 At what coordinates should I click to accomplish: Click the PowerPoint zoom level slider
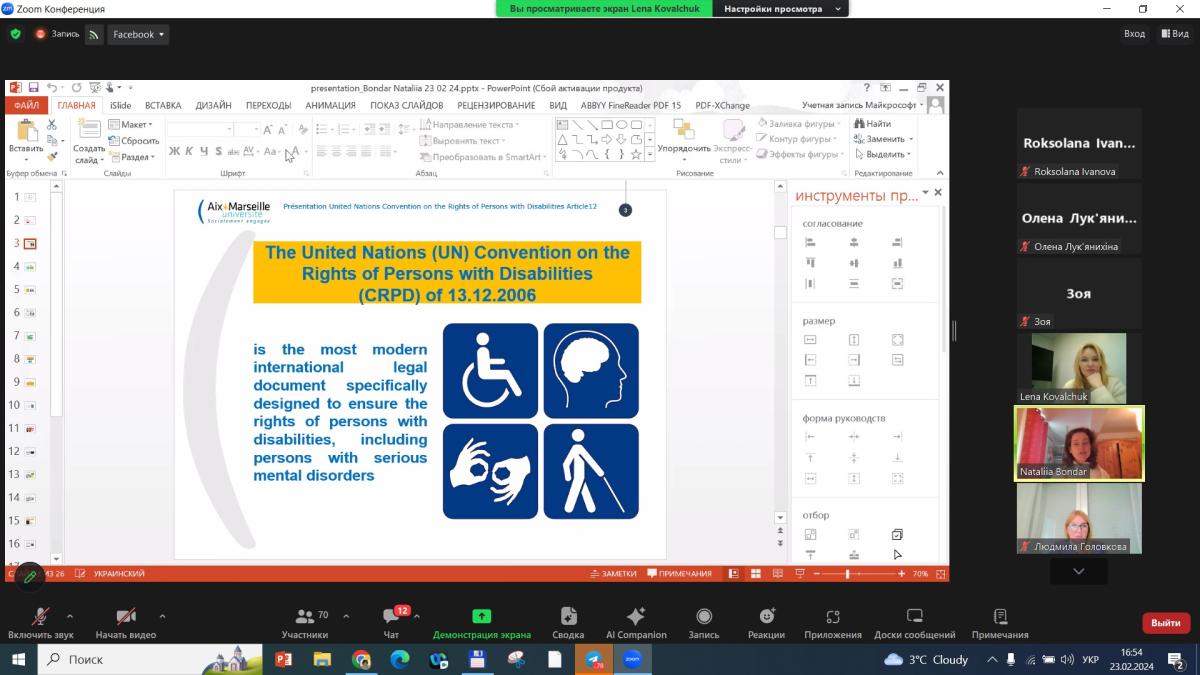(x=848, y=574)
